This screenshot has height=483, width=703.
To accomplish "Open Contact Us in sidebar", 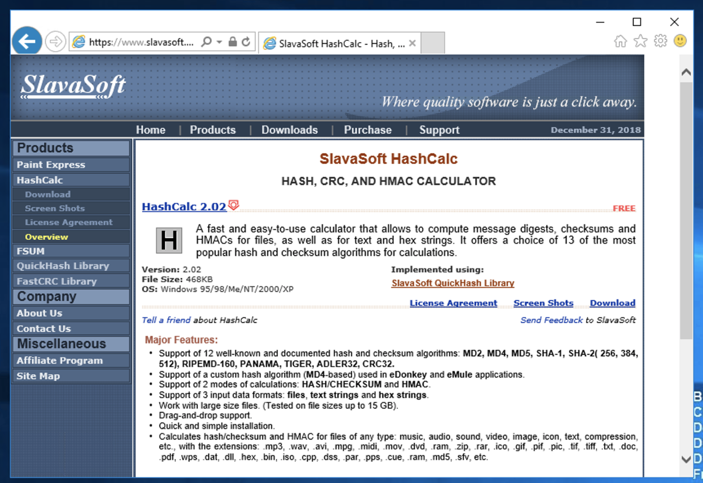I will tap(71, 328).
